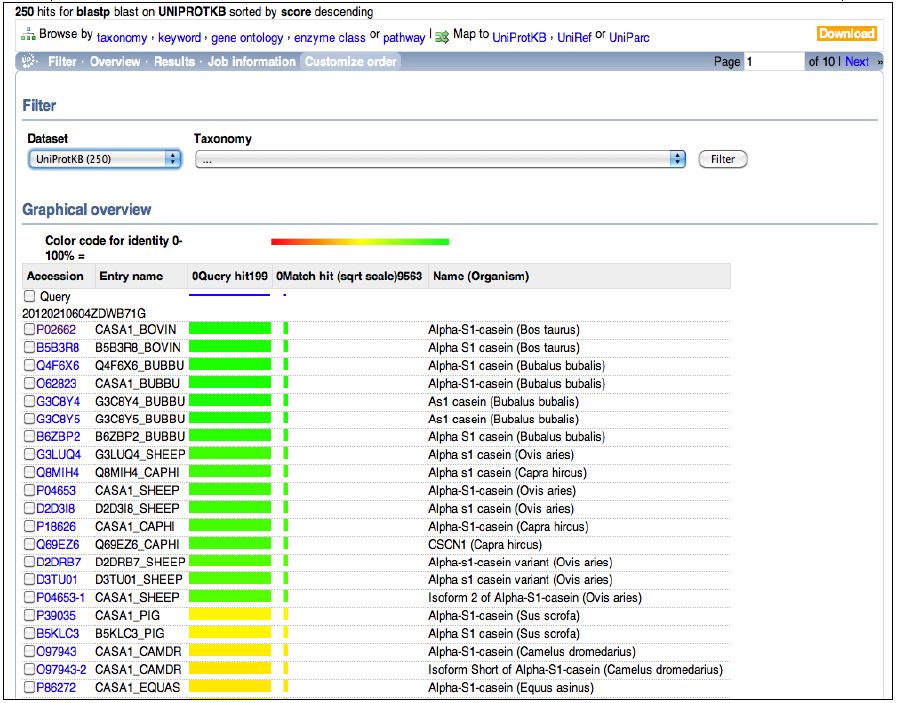Click the green Map to arrow icon
Screen dimensions: 901x703
[x=442, y=36]
